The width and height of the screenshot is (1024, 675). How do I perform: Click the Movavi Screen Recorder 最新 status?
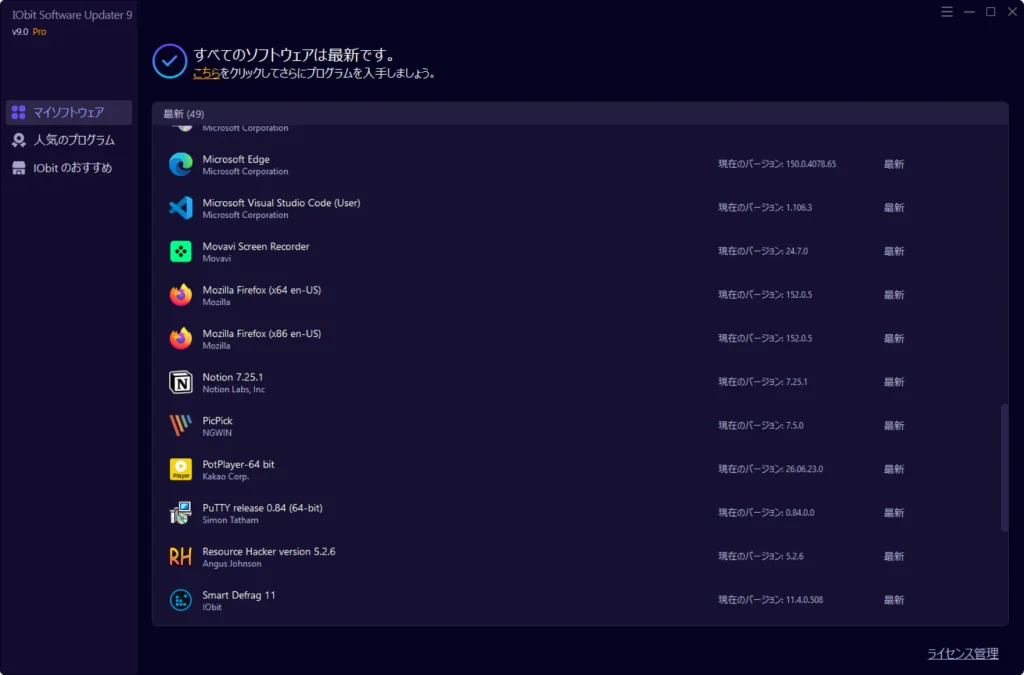pos(894,251)
